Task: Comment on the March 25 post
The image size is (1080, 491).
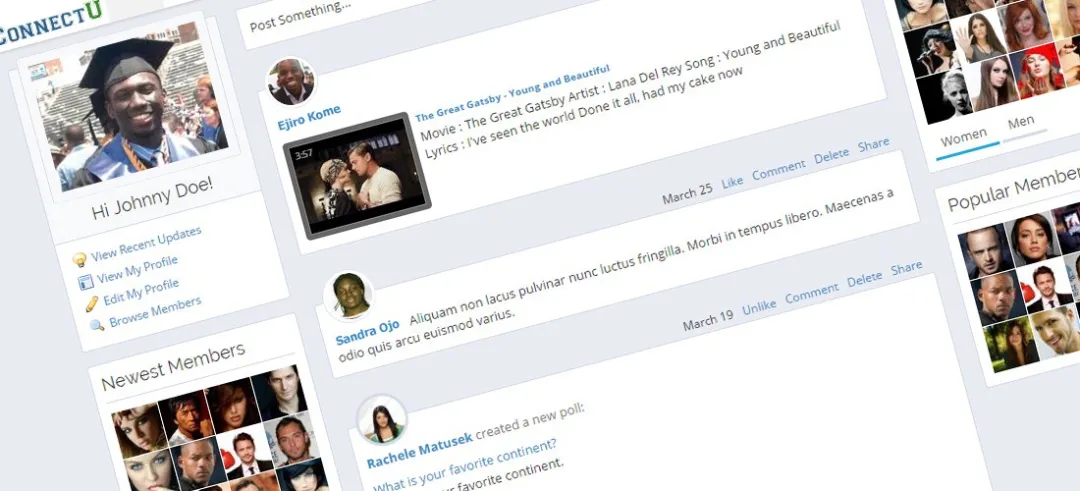Action: [x=778, y=169]
